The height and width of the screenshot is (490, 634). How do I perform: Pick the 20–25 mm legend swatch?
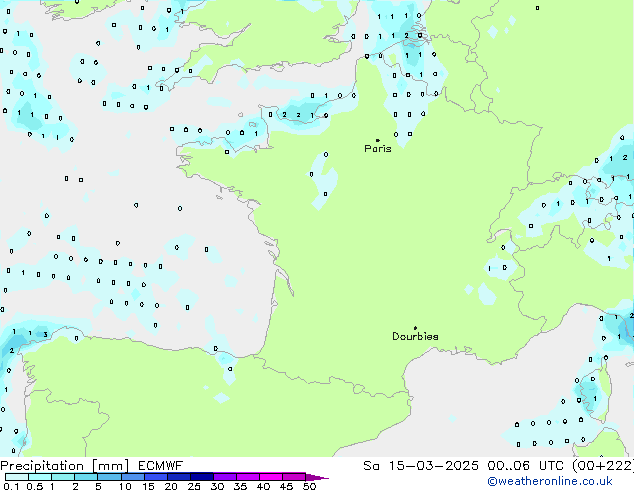[x=179, y=477]
